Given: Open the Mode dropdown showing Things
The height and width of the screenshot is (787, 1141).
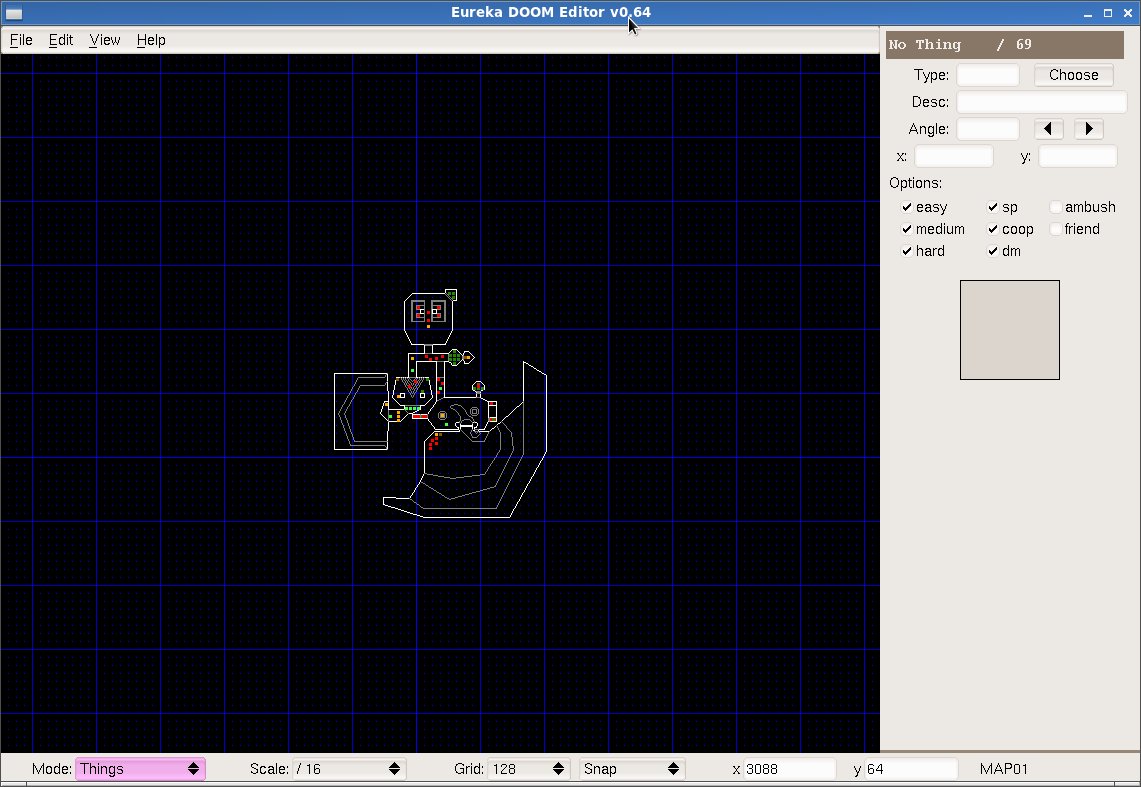Looking at the screenshot, I should [x=140, y=769].
